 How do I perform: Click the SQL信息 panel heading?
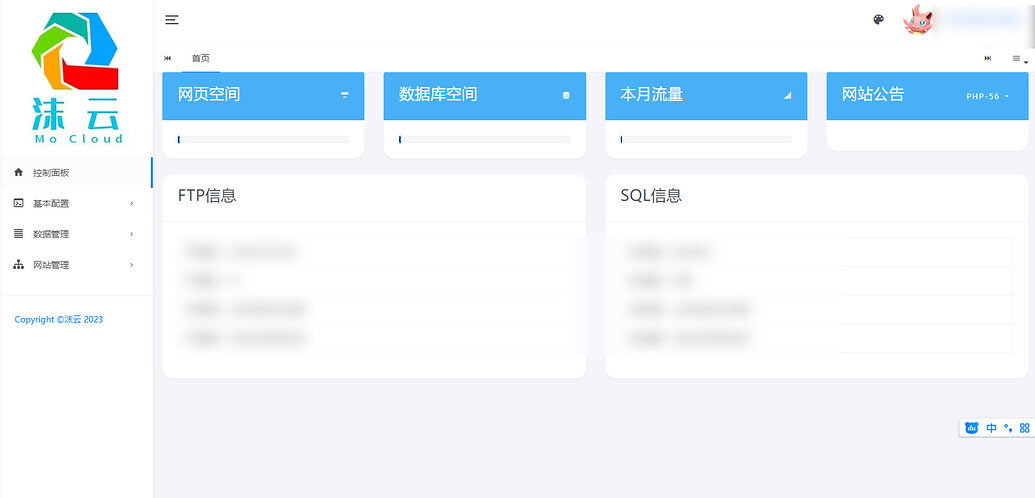click(651, 196)
